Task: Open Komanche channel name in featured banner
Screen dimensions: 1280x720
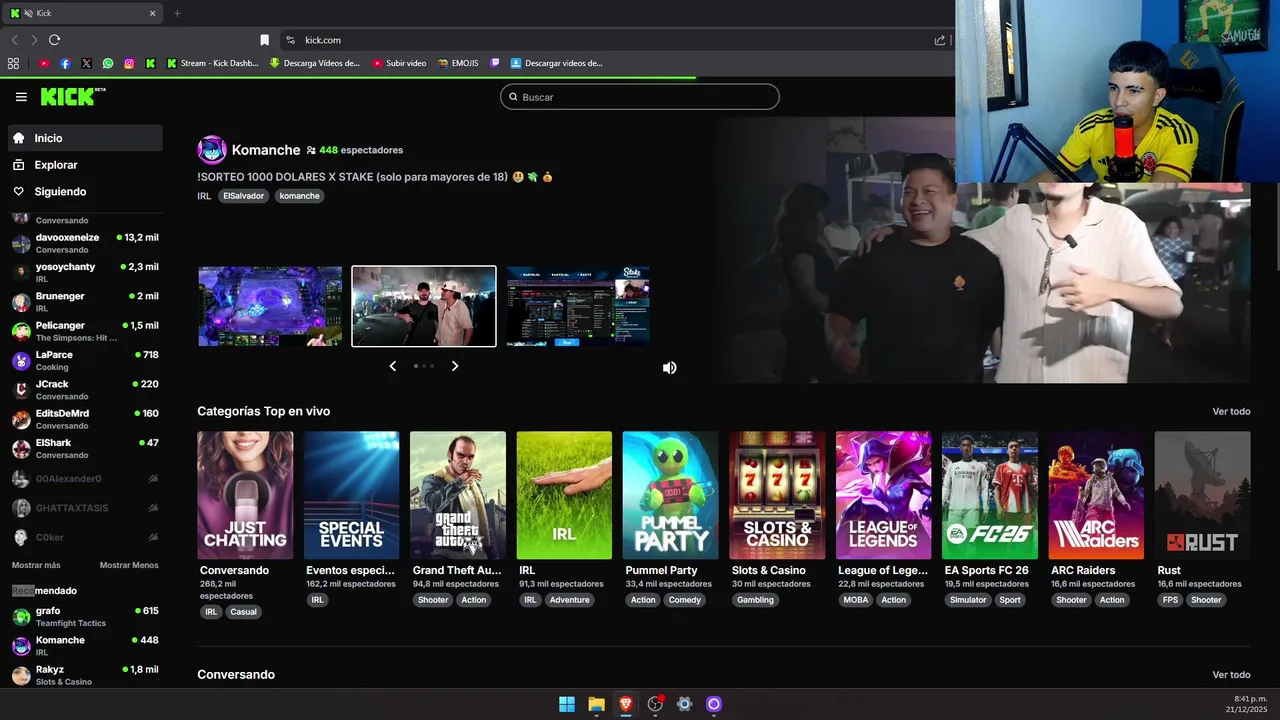Action: (266, 150)
